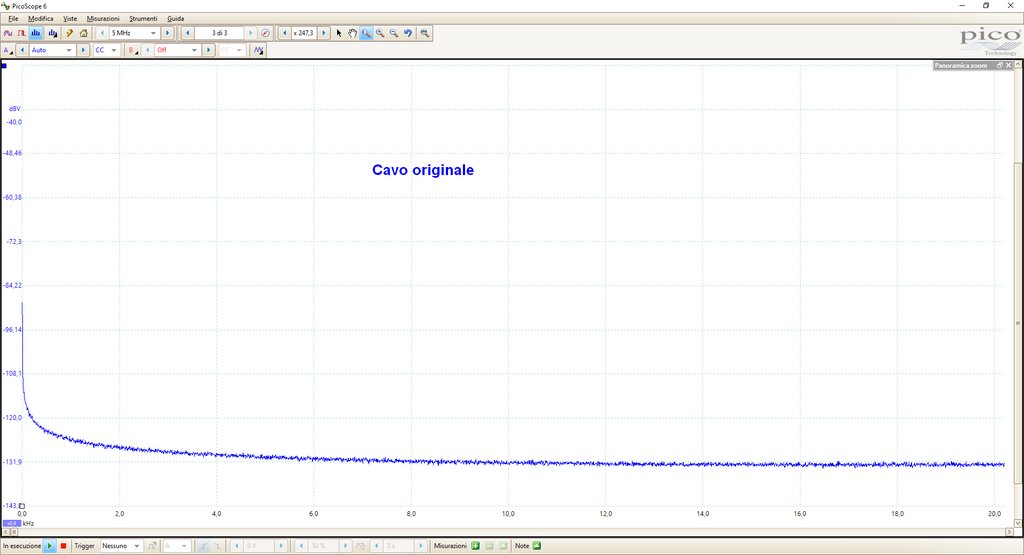Open spectrum options icon
This screenshot has height=555, width=1024.
point(52,33)
